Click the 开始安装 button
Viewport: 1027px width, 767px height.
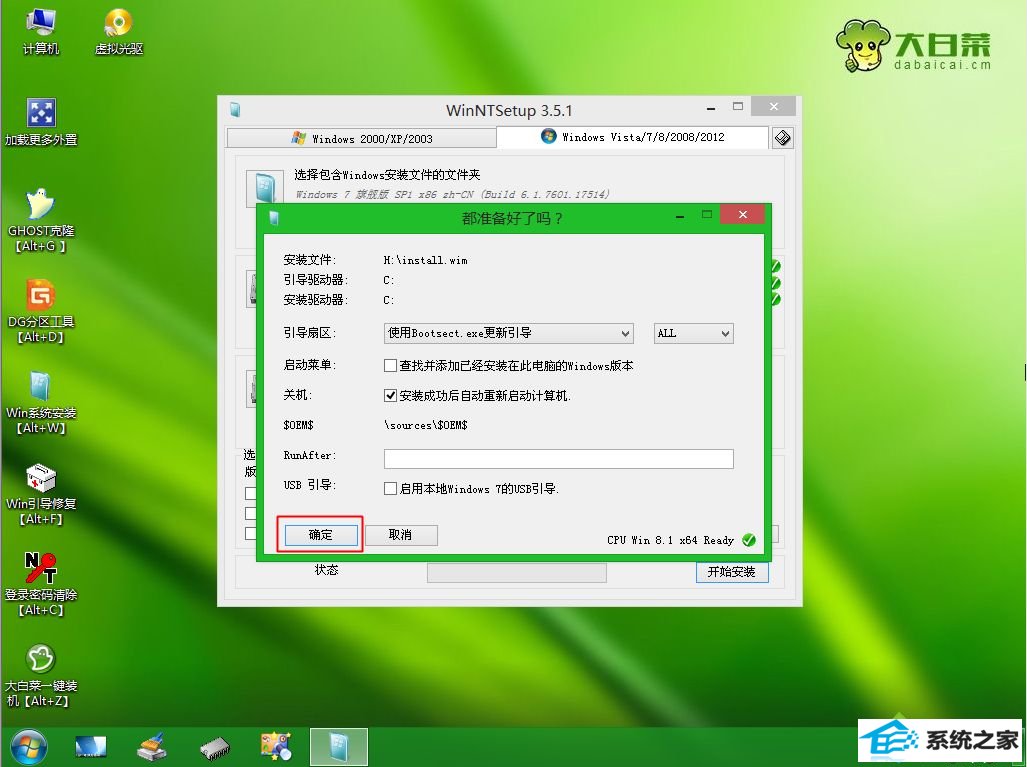coord(732,572)
